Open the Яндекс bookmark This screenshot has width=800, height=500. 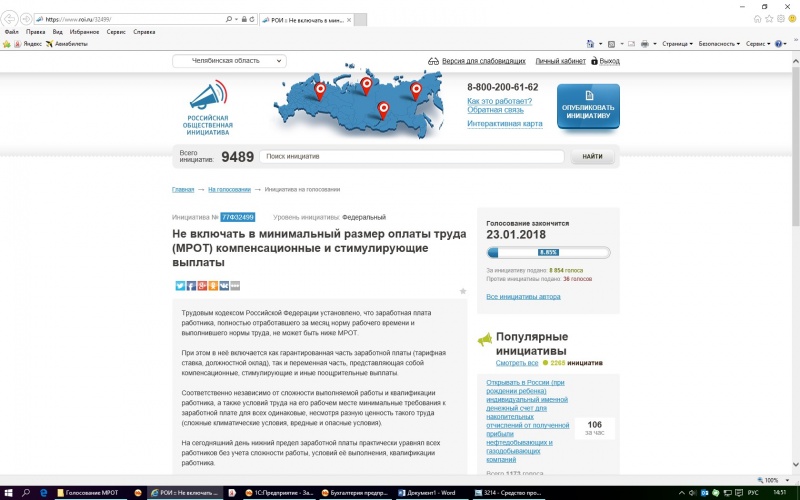click(28, 44)
